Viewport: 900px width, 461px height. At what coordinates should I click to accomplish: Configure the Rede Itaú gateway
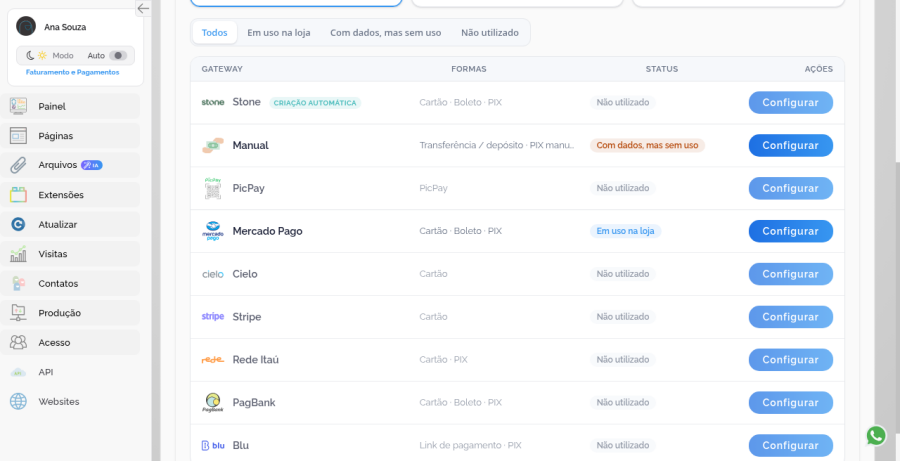790,359
